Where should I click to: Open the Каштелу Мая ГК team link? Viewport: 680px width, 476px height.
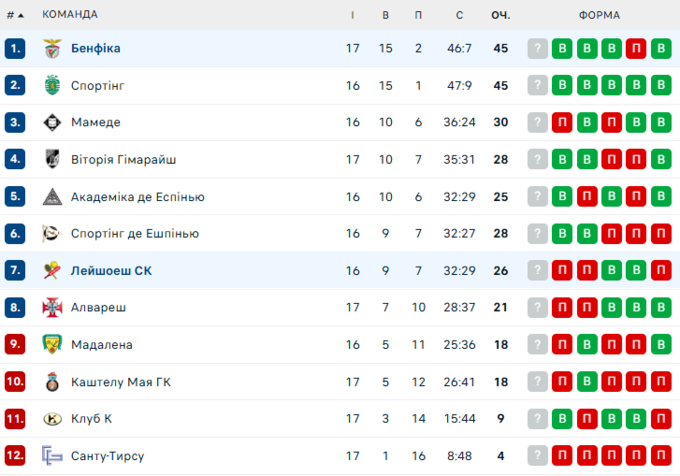[121, 382]
